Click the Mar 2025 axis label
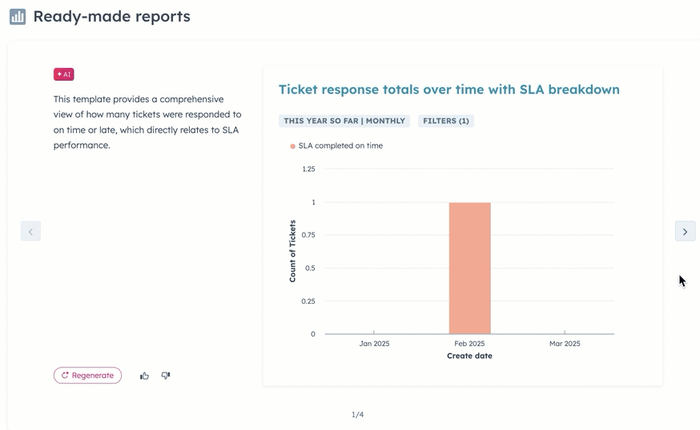The width and height of the screenshot is (700, 430). 565,343
